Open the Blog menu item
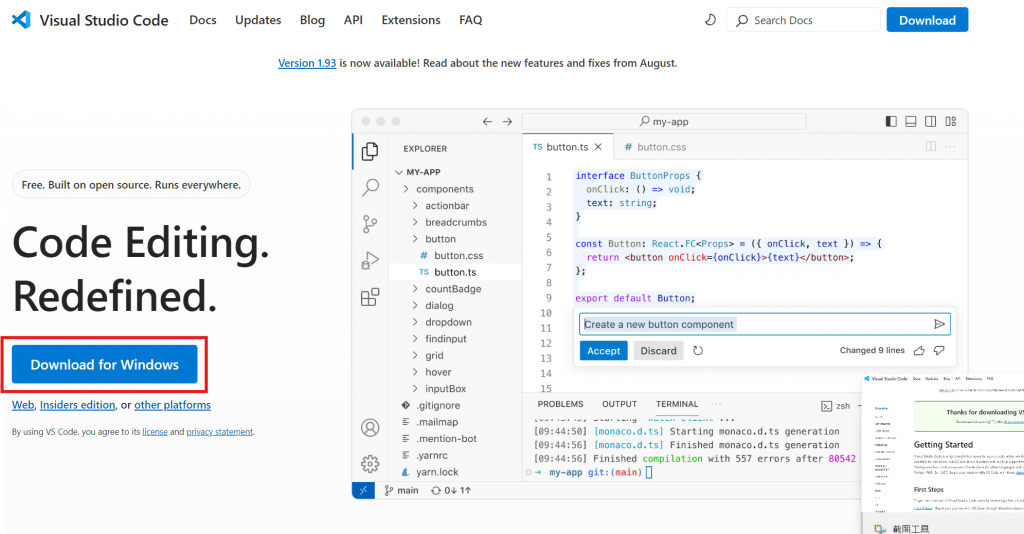This screenshot has height=534, width=1024. (312, 20)
